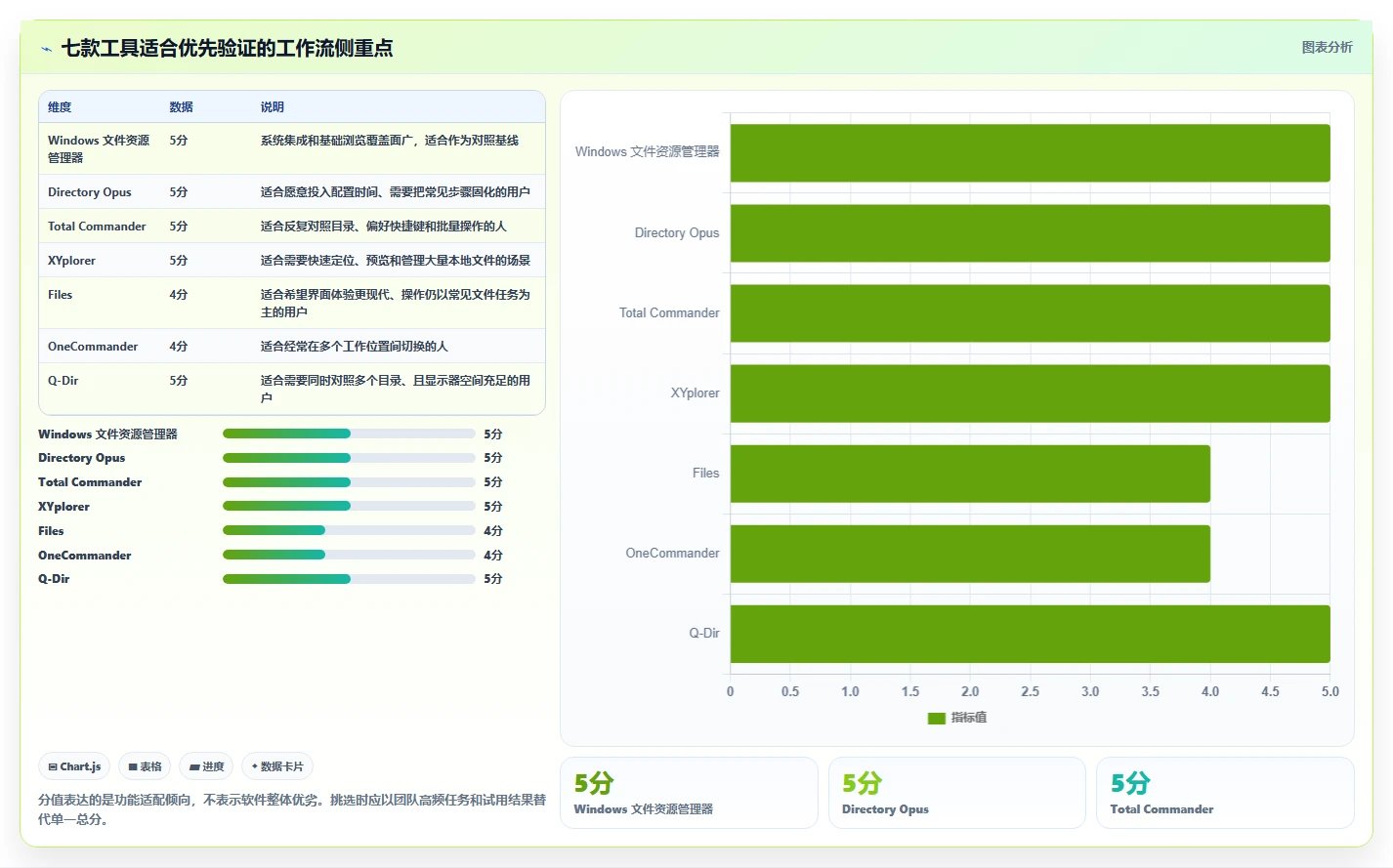Select the 进度 tag chip
Viewport: 1393px width, 868px height.
coord(206,766)
